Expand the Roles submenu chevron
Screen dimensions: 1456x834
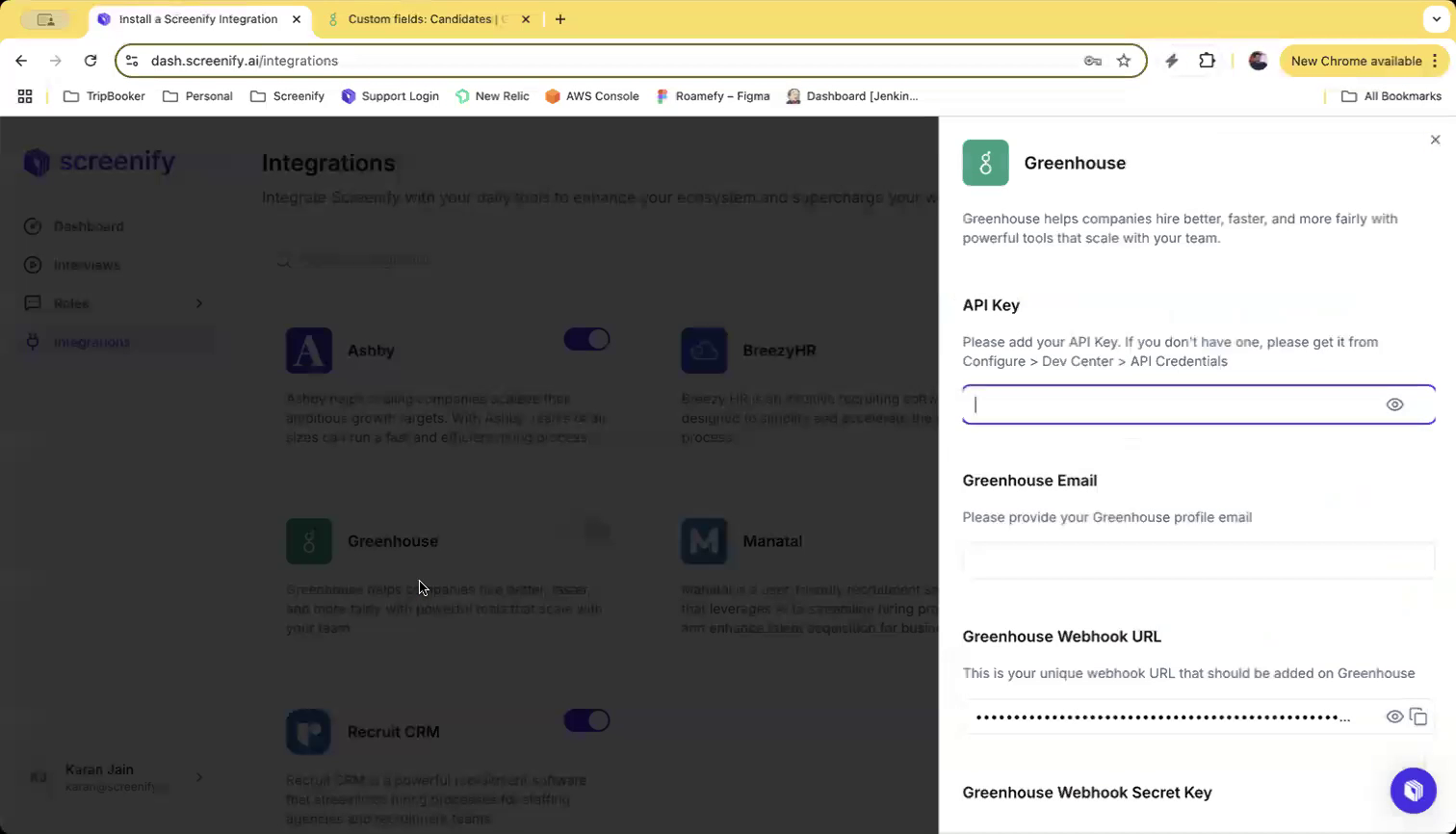[199, 303]
